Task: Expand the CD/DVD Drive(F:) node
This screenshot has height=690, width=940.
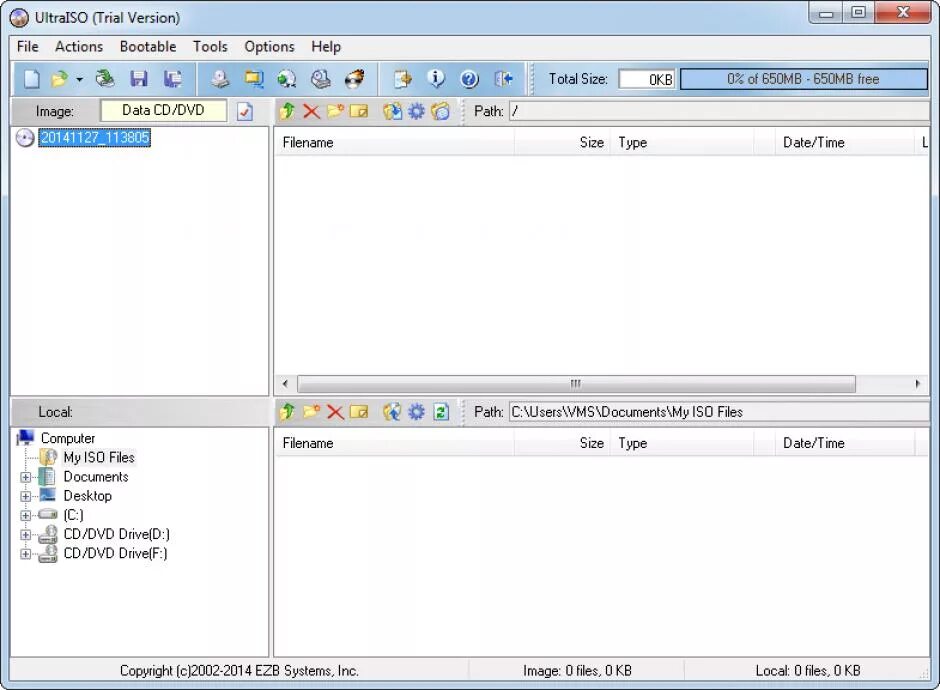Action: 25,554
